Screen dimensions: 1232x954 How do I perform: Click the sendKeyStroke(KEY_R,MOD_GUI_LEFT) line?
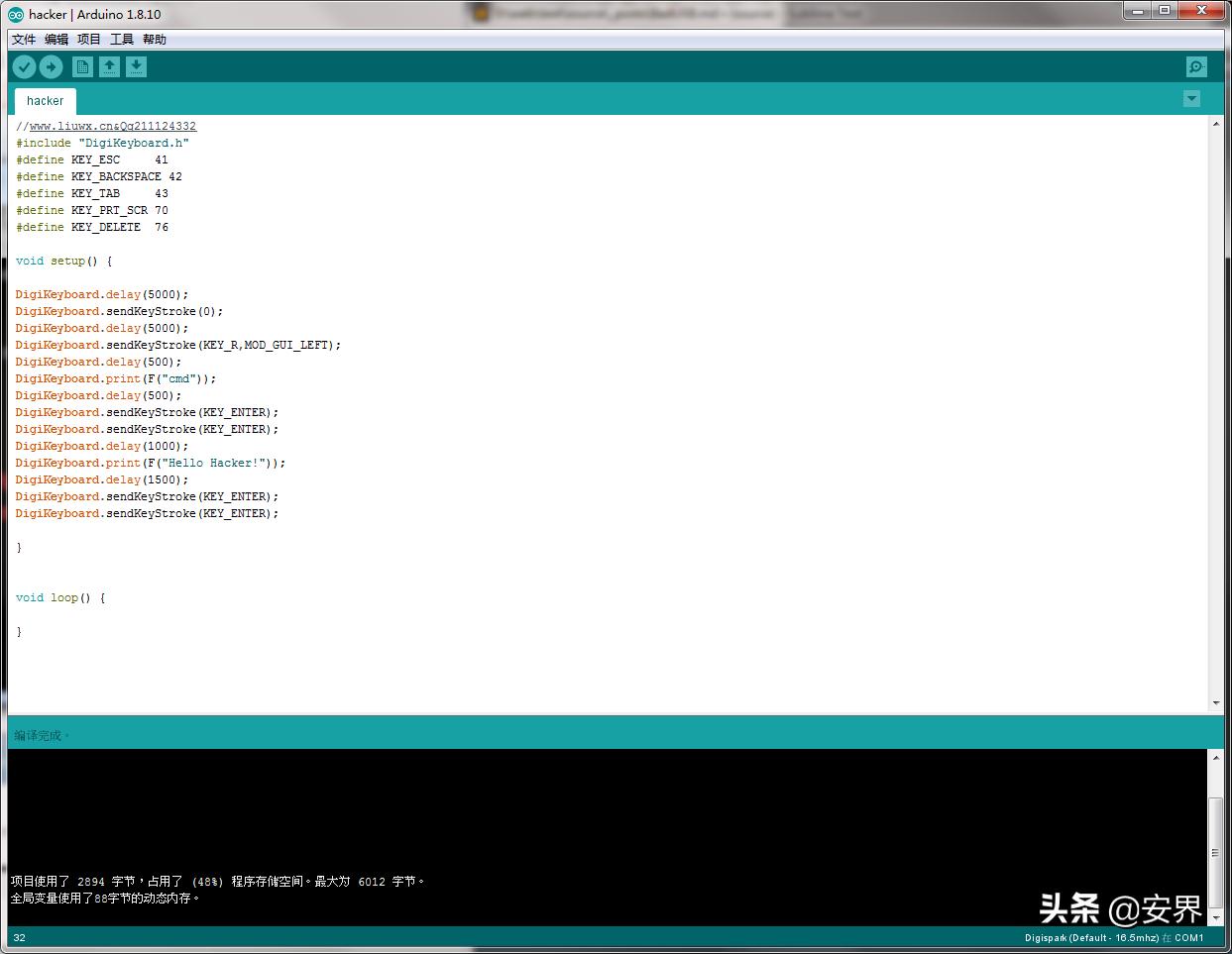point(178,345)
